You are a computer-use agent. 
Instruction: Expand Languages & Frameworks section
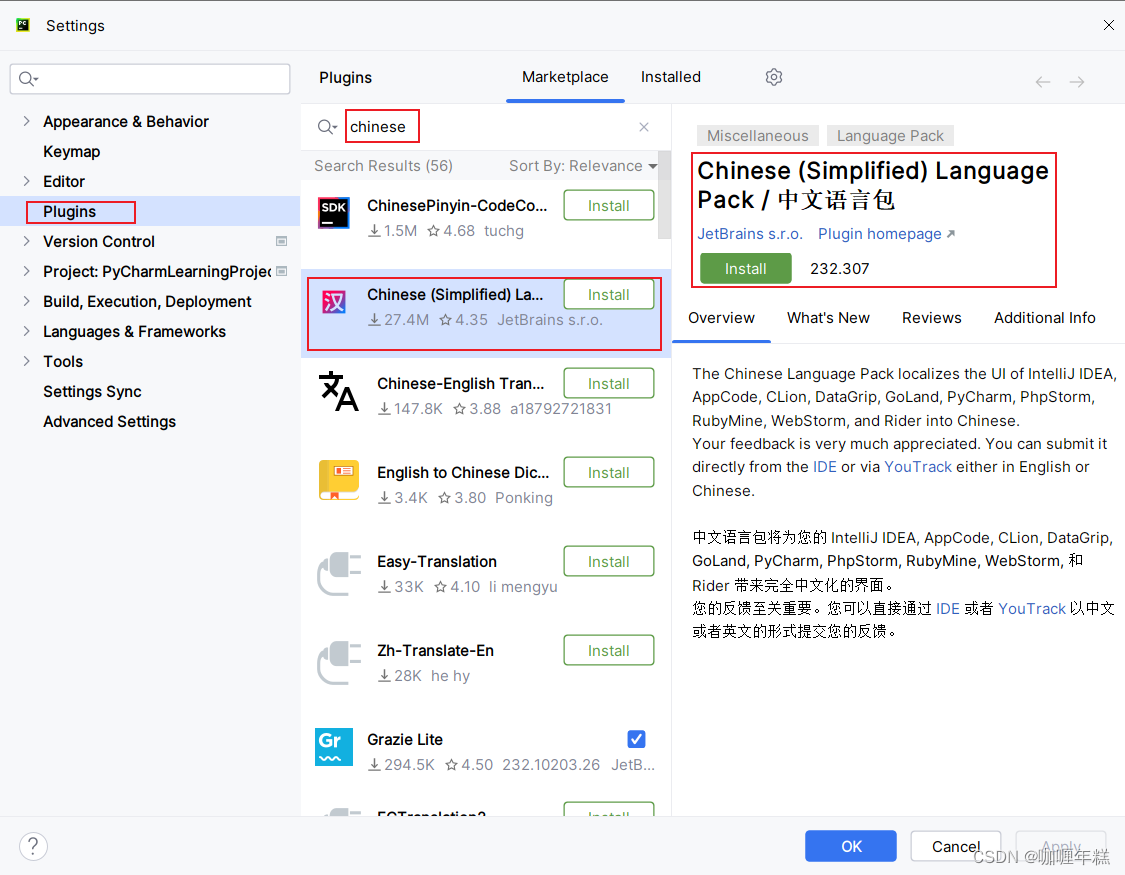27,331
